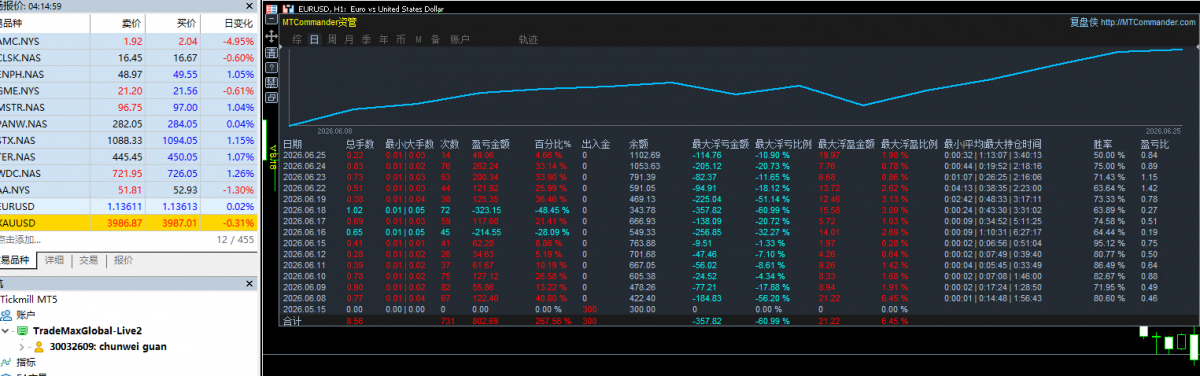1200x376 pixels.
Task: Click the accounts (账户) icon in navigator
Action: [x=7, y=314]
